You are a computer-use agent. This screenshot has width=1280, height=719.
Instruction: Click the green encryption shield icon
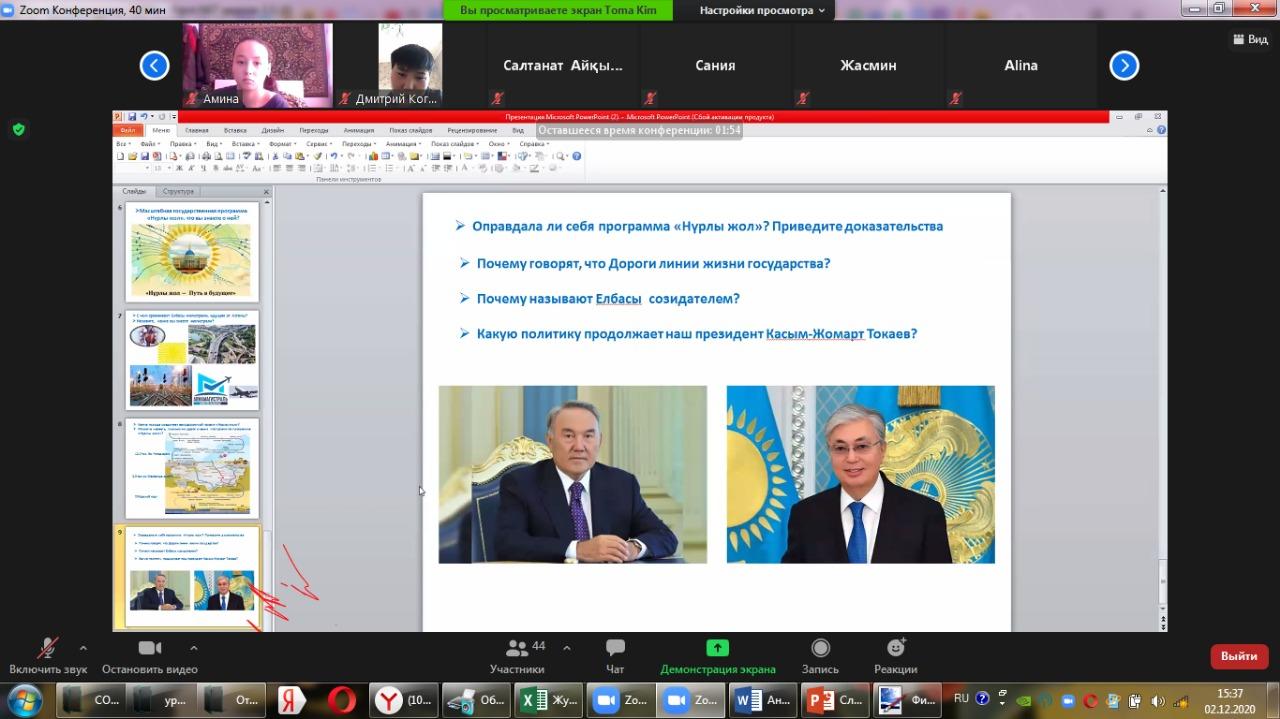[18, 129]
